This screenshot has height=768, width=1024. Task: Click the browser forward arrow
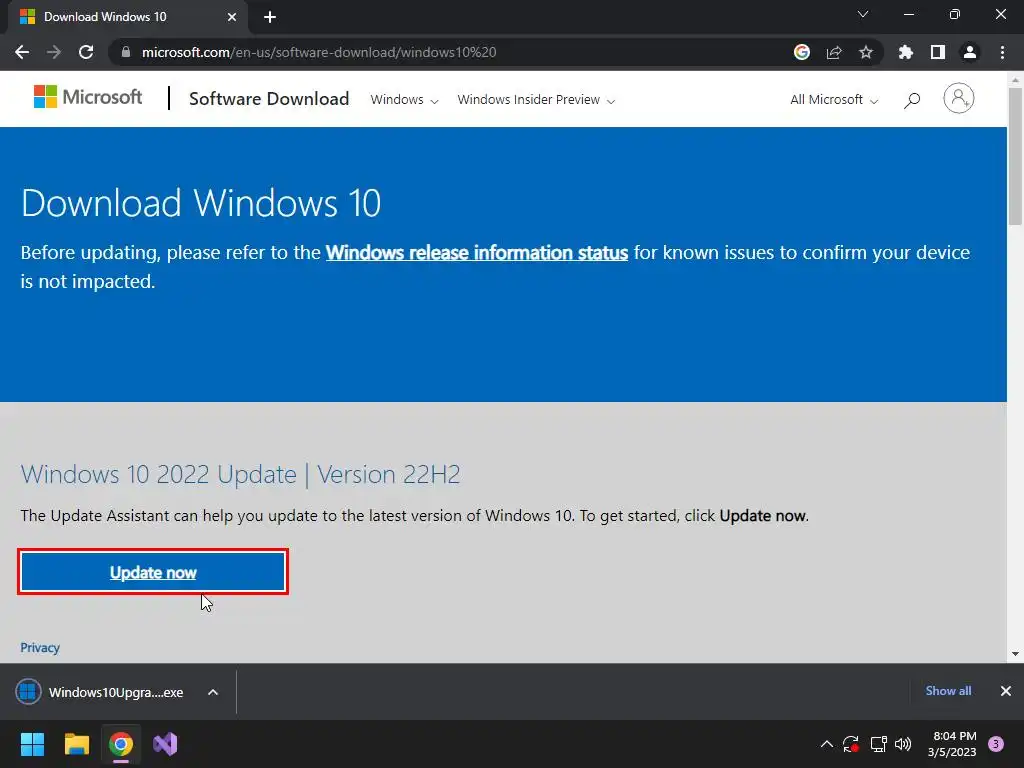tap(54, 52)
